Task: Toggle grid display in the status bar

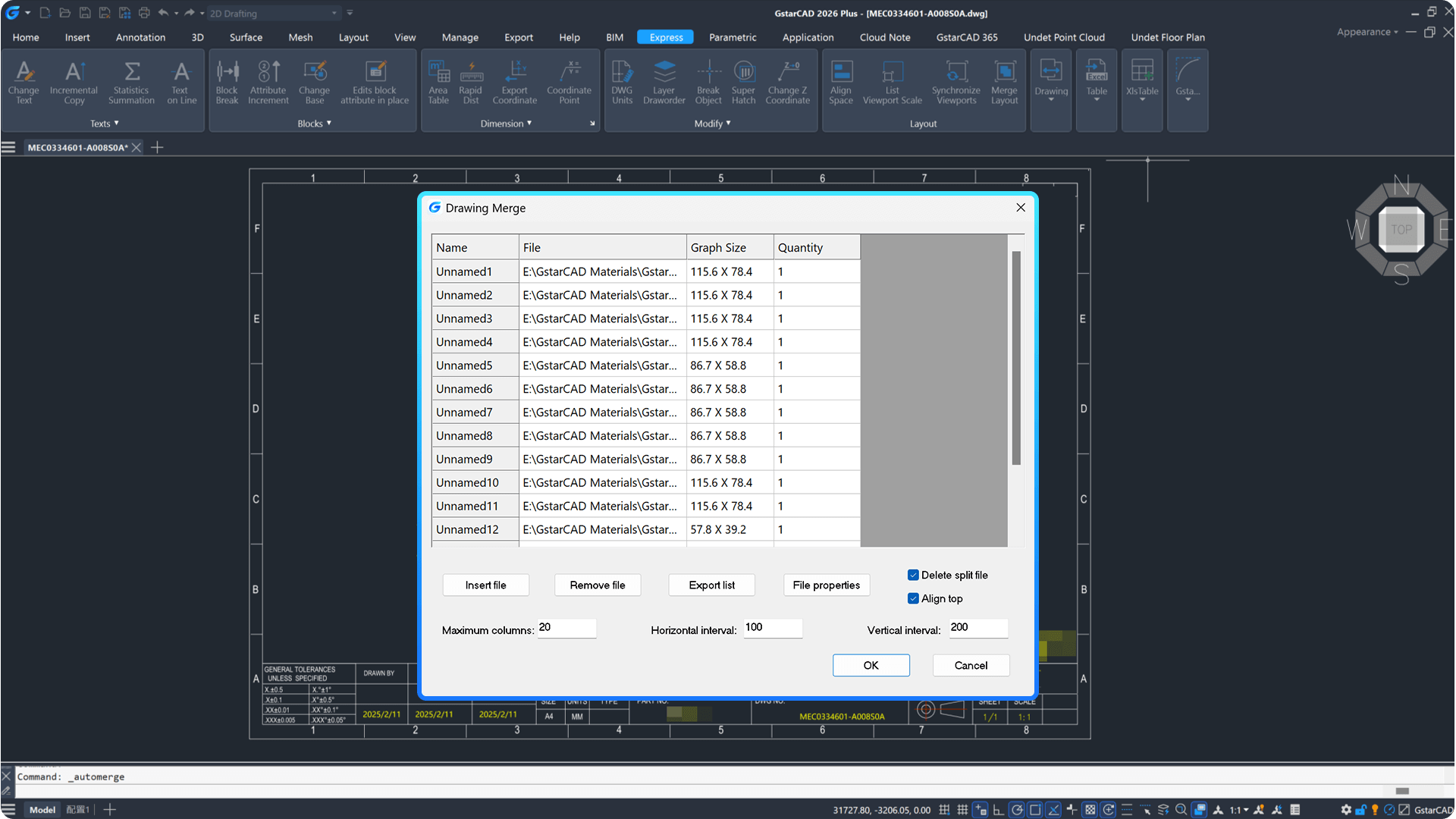Action: point(962,809)
